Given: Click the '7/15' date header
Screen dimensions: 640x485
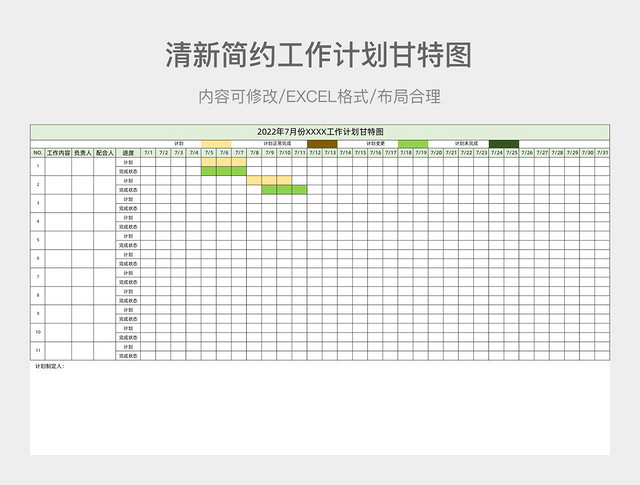Looking at the screenshot, I should (x=360, y=153).
